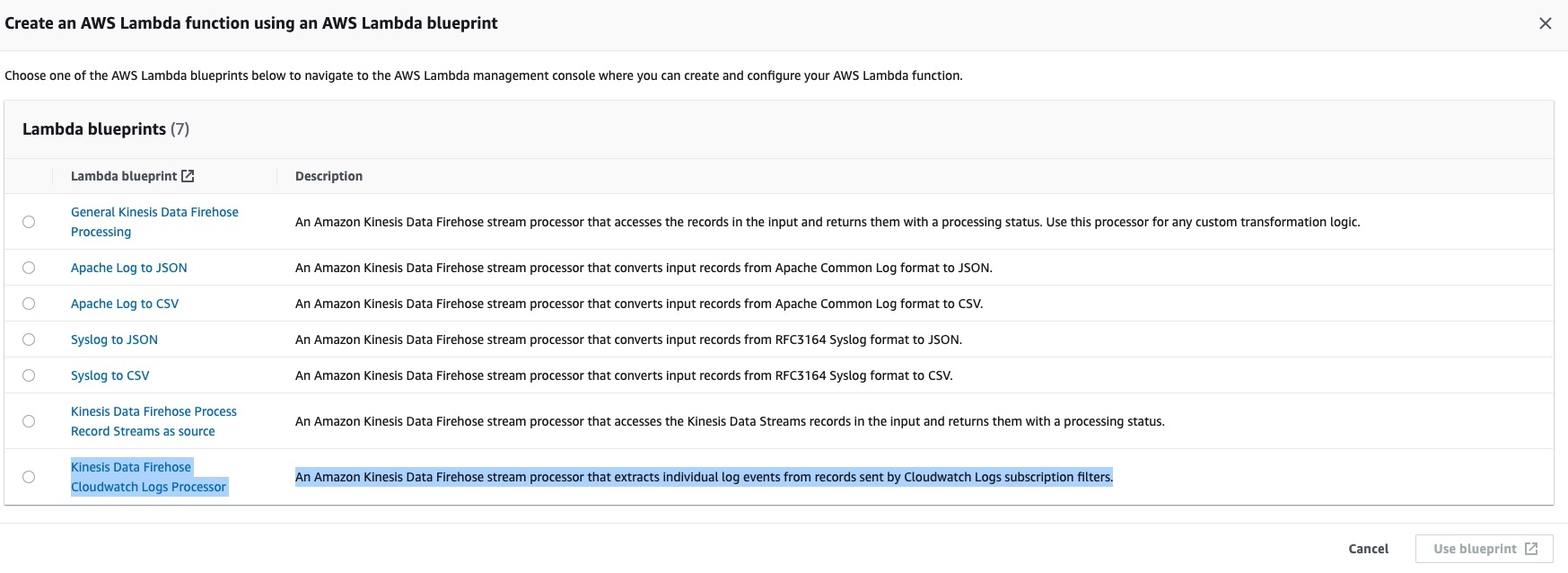
Task: Pick the Syslog to JSON radio option
Action: click(29, 339)
